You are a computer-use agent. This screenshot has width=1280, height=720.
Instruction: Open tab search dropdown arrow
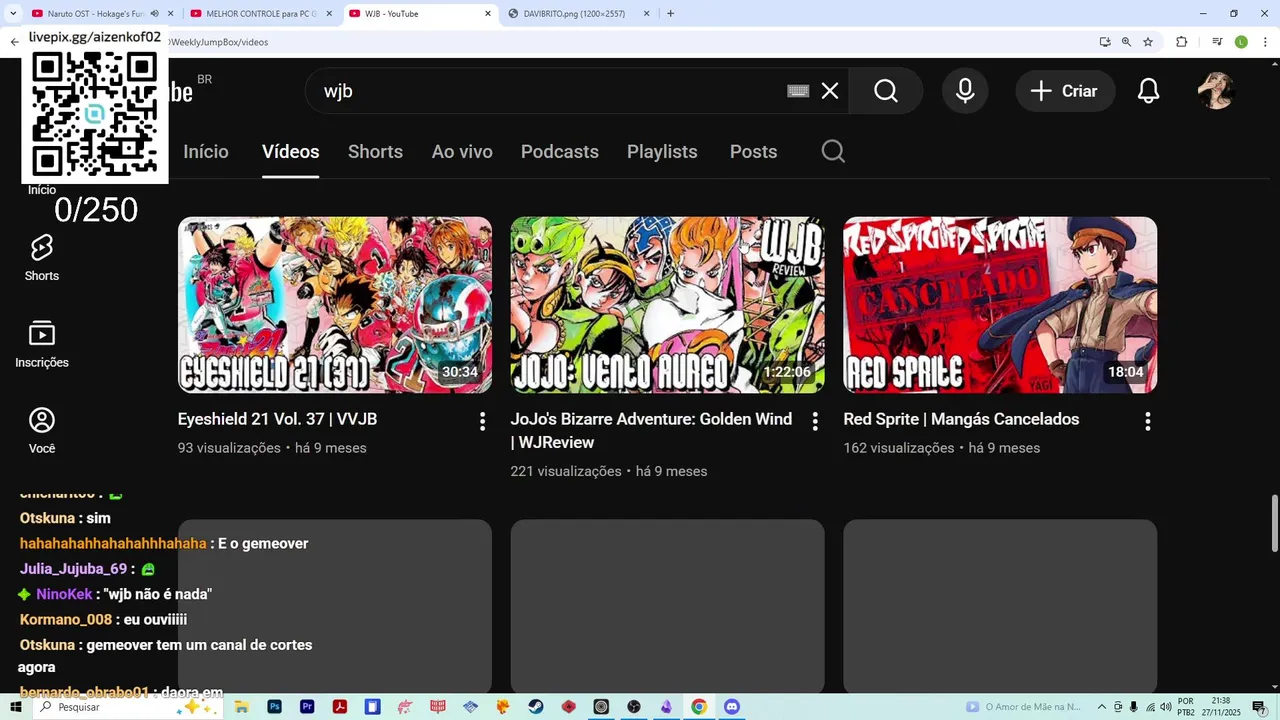[x=14, y=13]
